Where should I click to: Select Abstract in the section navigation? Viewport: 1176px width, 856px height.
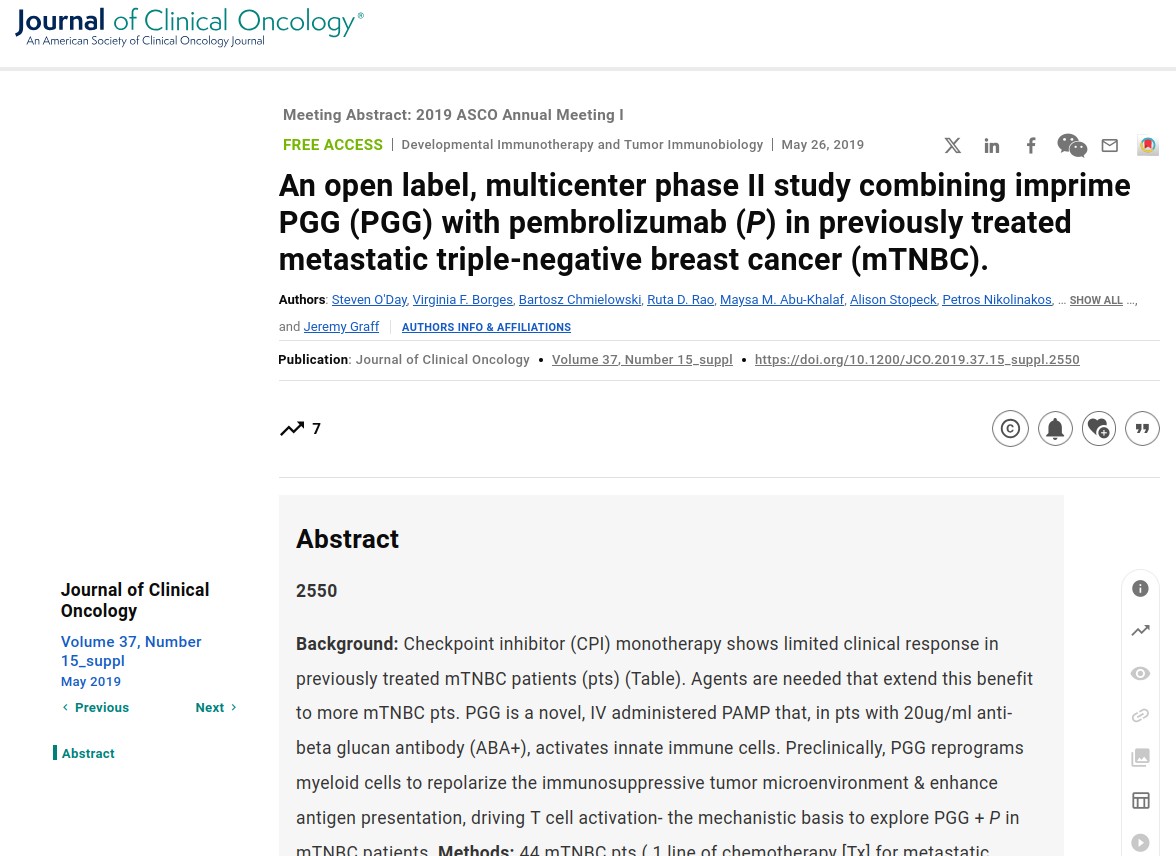[x=88, y=753]
